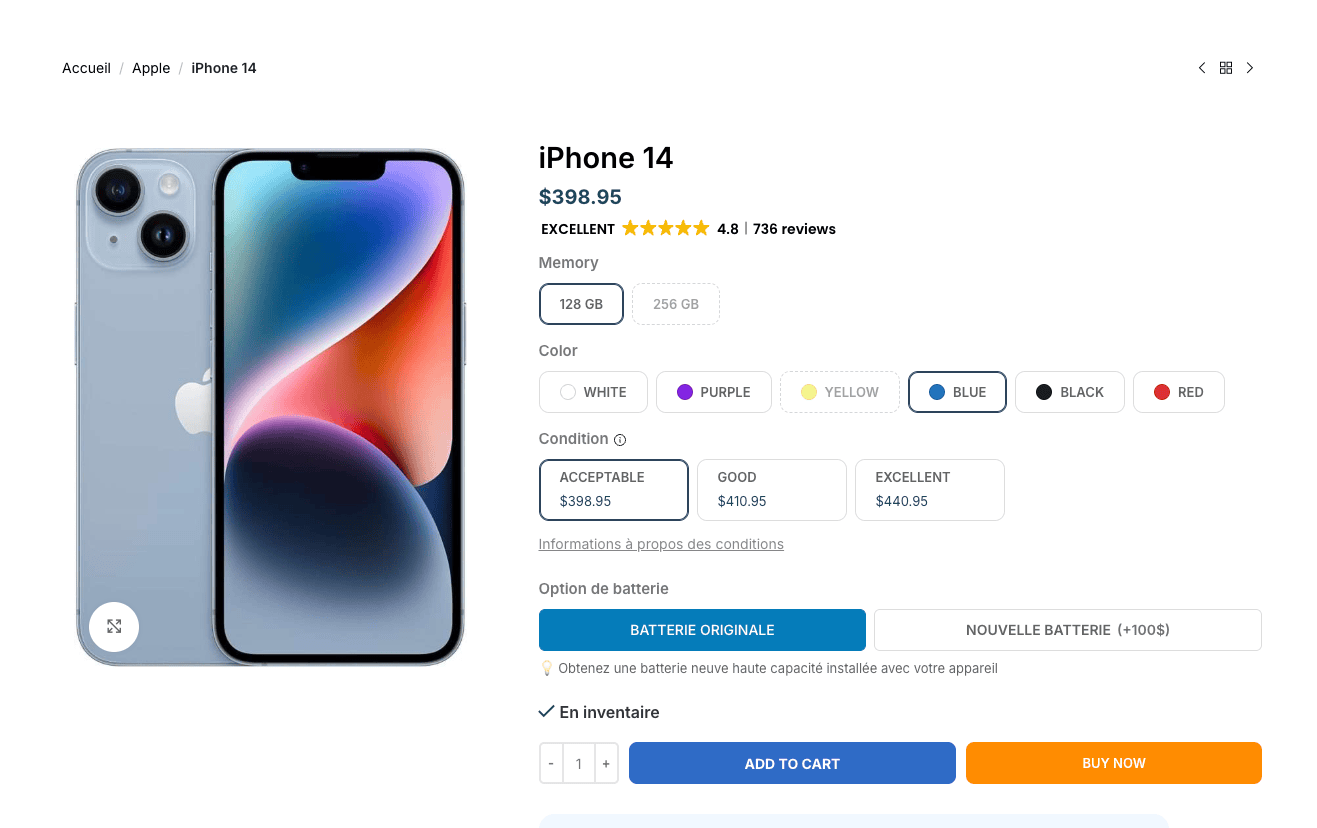This screenshot has width=1317, height=828.
Task: Go to the previous product arrow
Action: [1202, 68]
